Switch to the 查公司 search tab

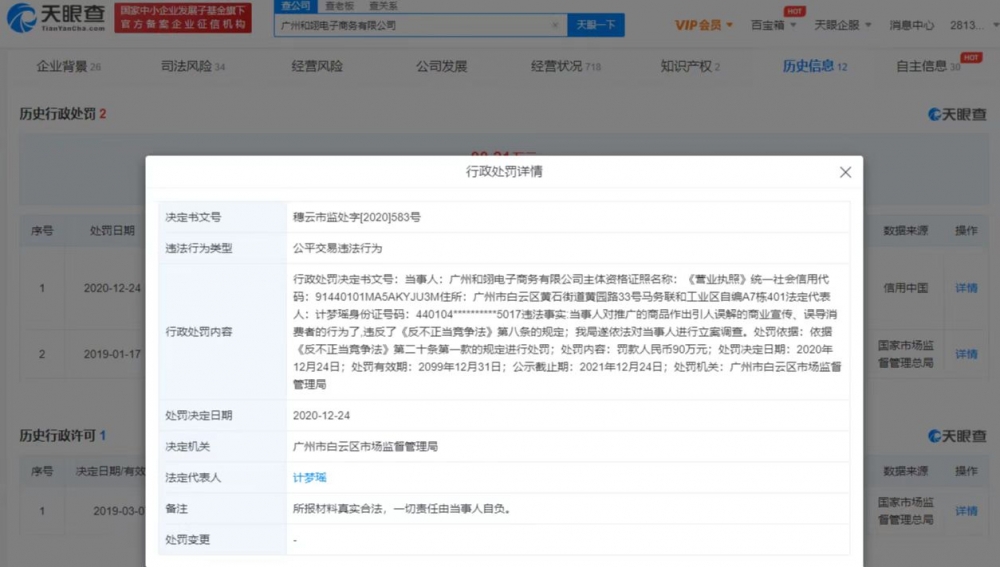tap(296, 6)
